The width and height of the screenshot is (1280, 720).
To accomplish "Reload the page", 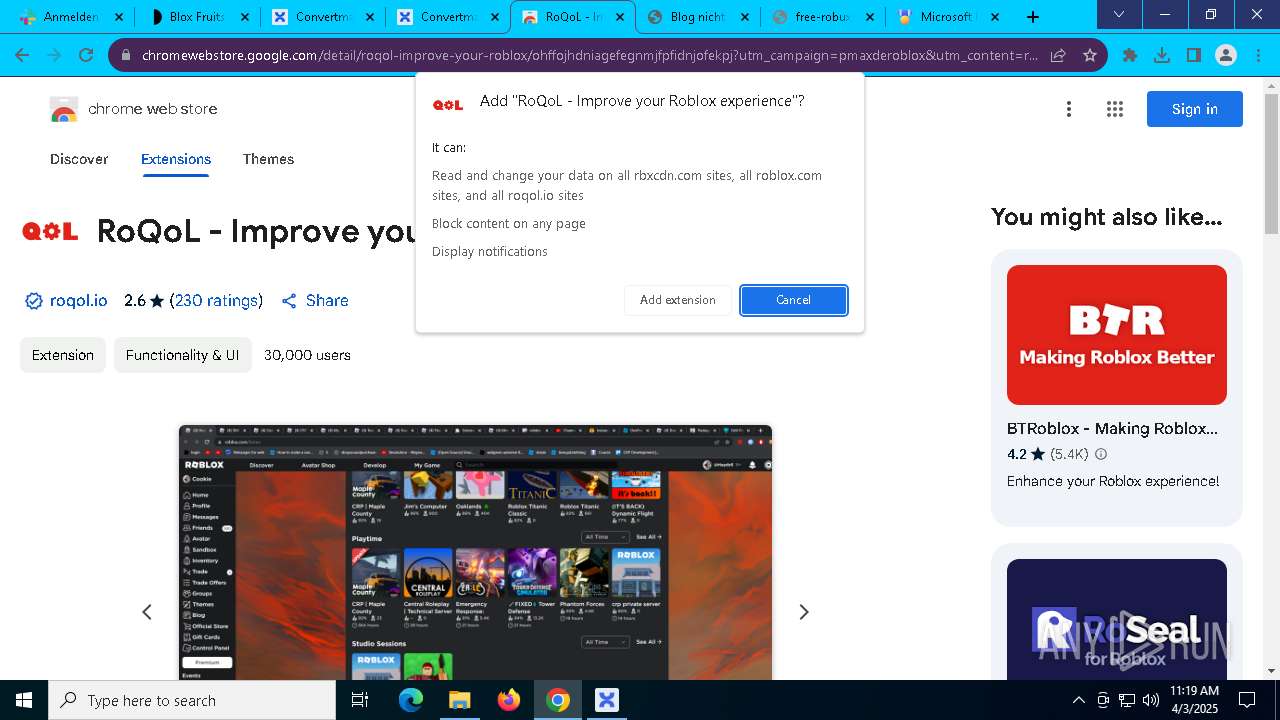I will click(x=86, y=56).
